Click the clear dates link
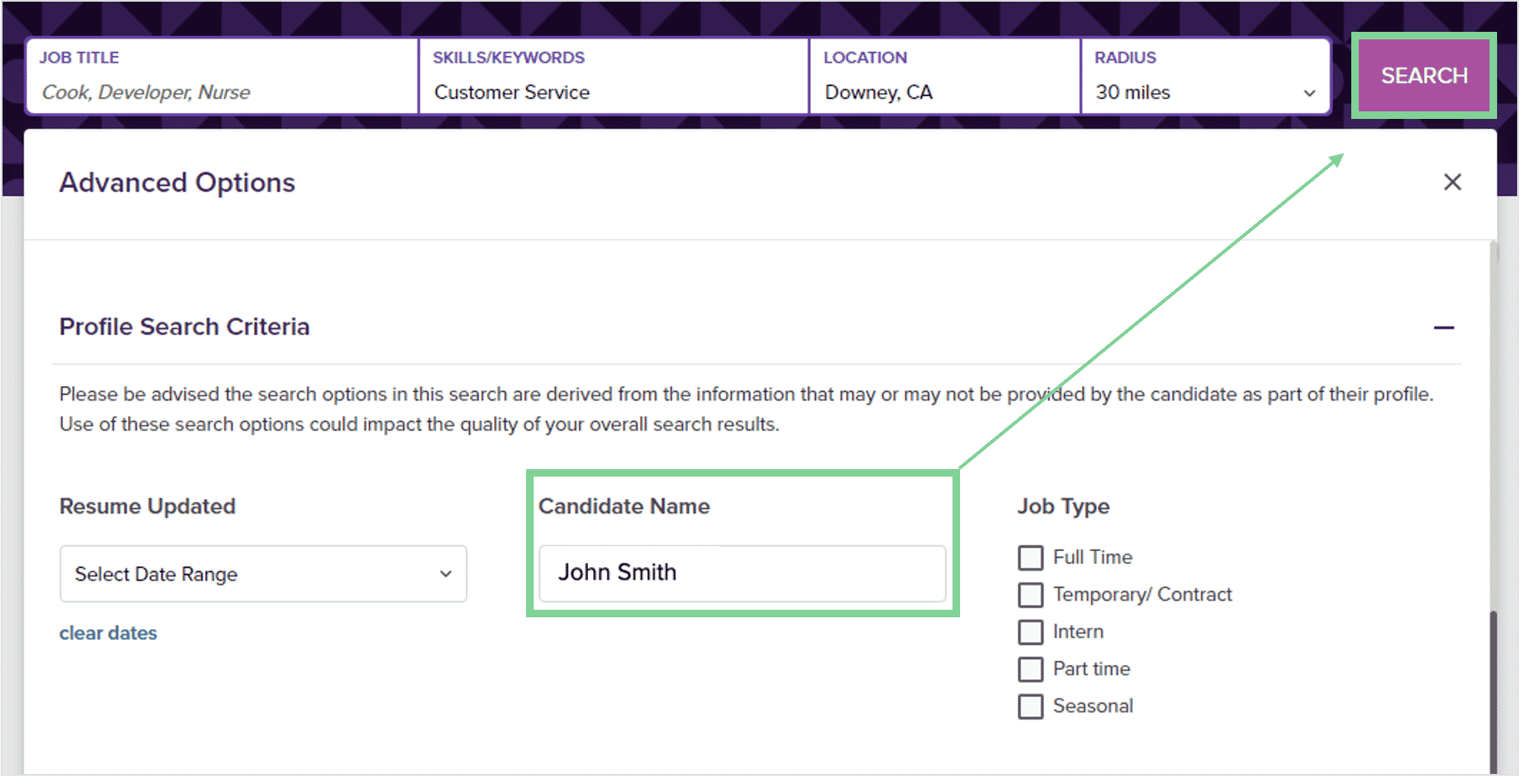 click(x=108, y=633)
